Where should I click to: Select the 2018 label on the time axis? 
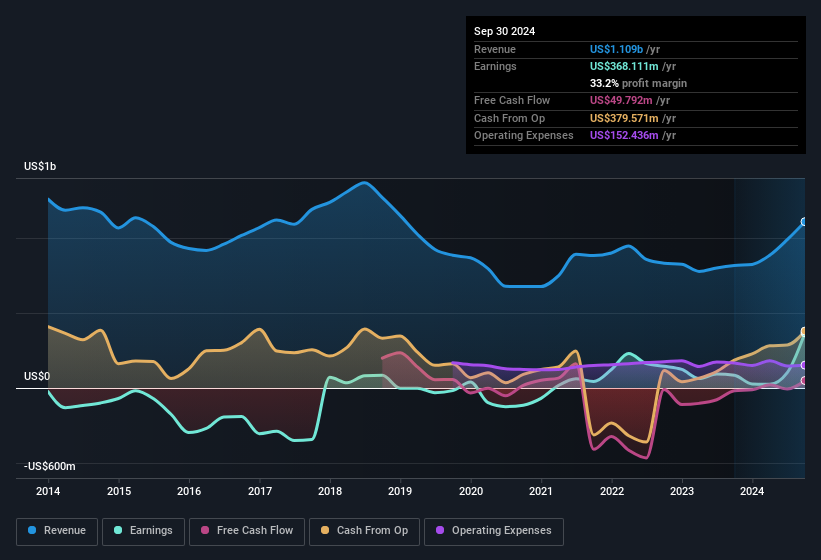[x=330, y=491]
